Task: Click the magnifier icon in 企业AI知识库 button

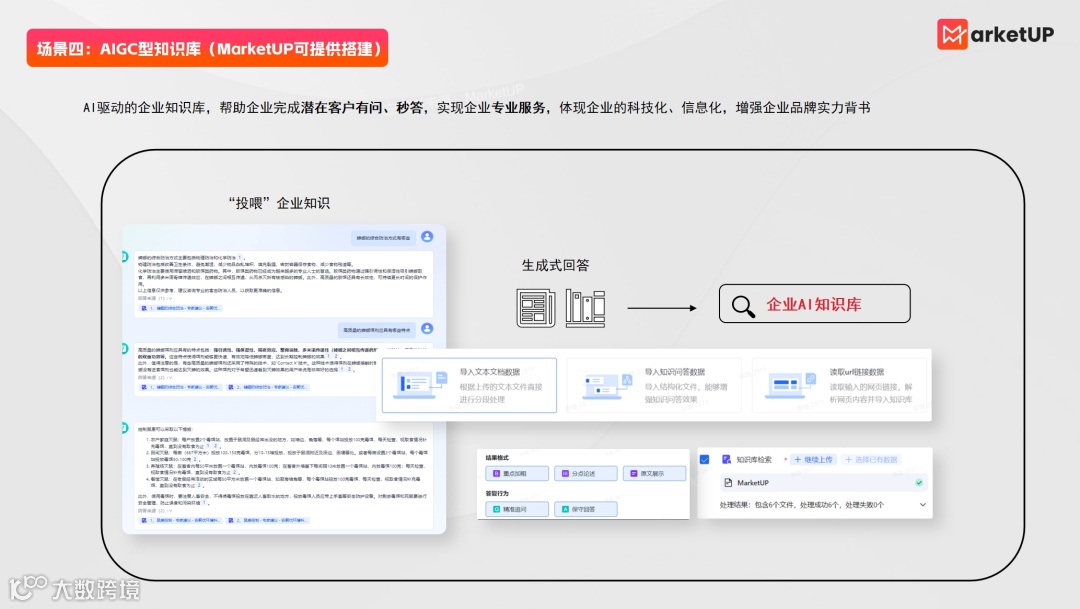Action: click(x=742, y=305)
